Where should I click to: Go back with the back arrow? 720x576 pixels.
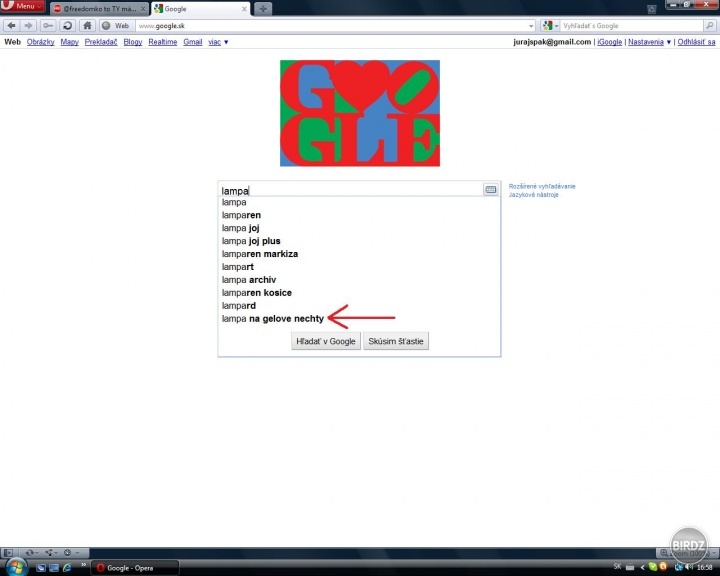click(11, 26)
